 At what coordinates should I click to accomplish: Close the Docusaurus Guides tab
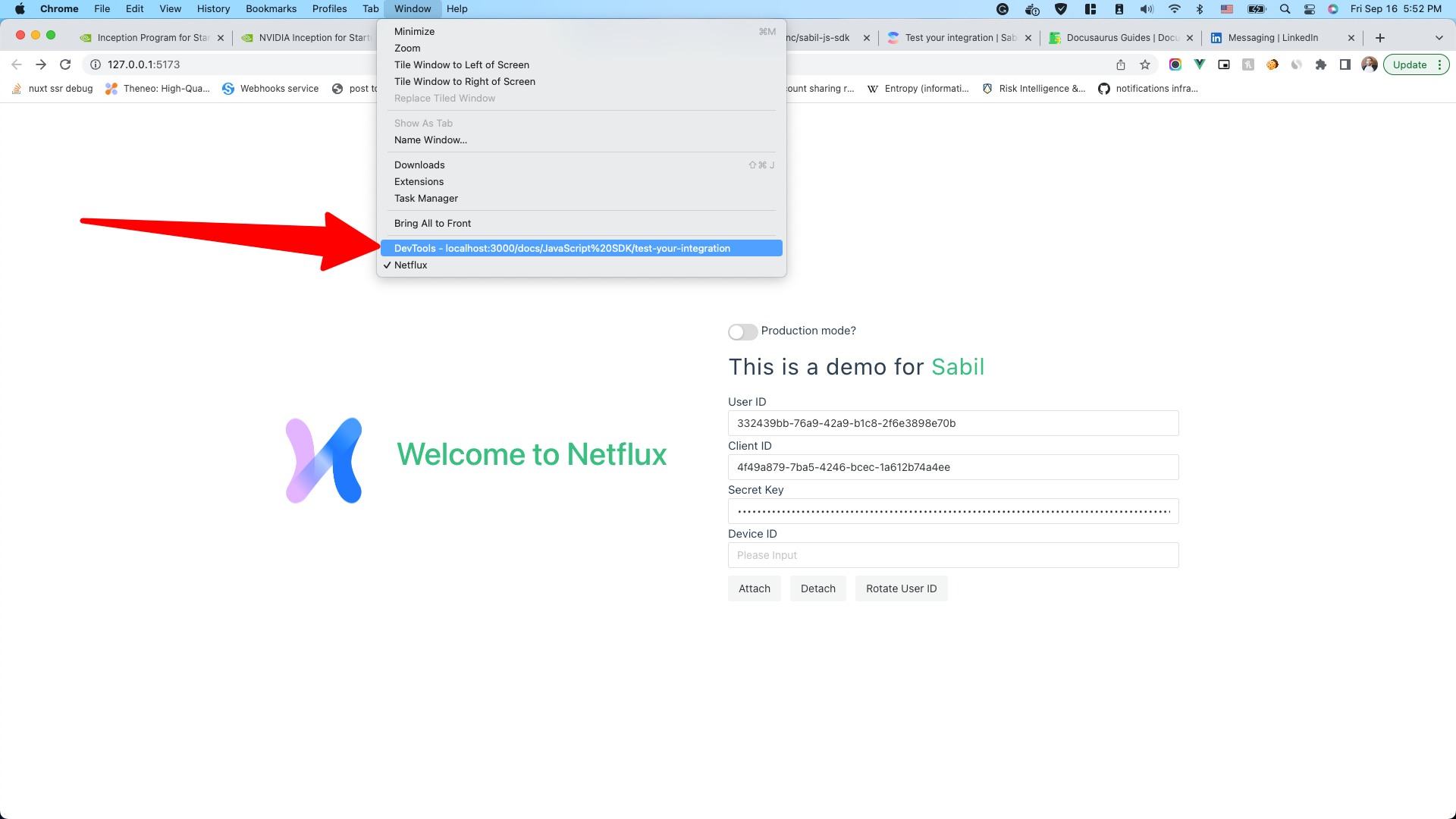coord(1190,38)
